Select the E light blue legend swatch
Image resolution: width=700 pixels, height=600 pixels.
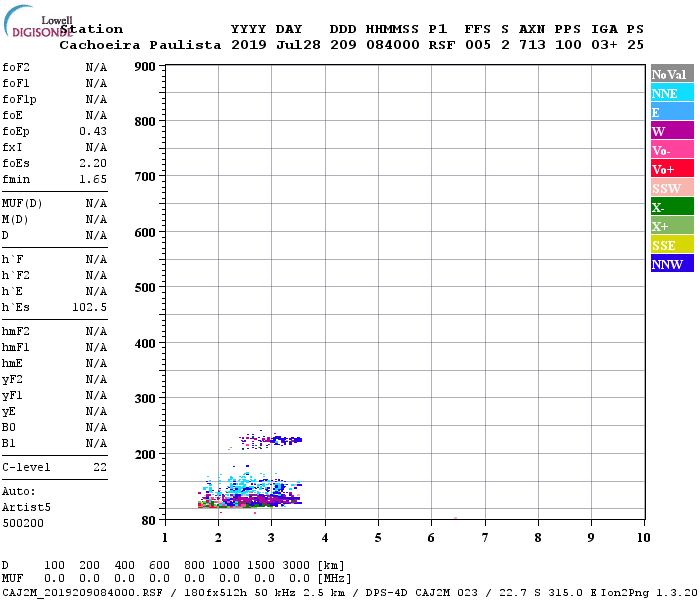tap(672, 112)
